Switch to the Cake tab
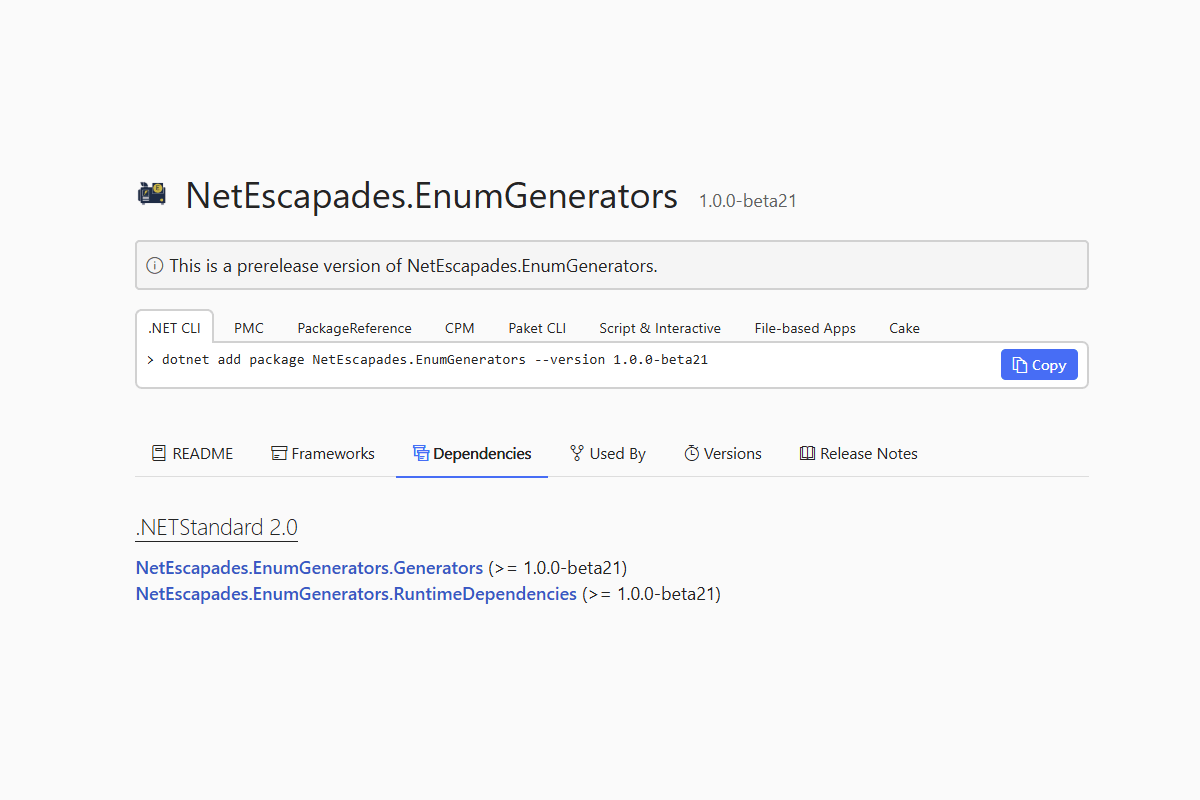1200x800 pixels. point(904,328)
